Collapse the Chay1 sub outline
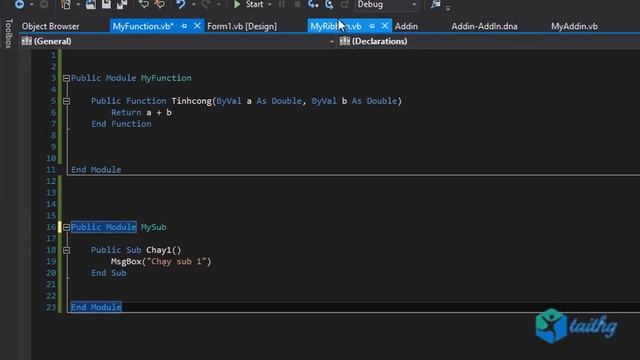Image resolution: width=640 pixels, height=360 pixels. click(66, 250)
